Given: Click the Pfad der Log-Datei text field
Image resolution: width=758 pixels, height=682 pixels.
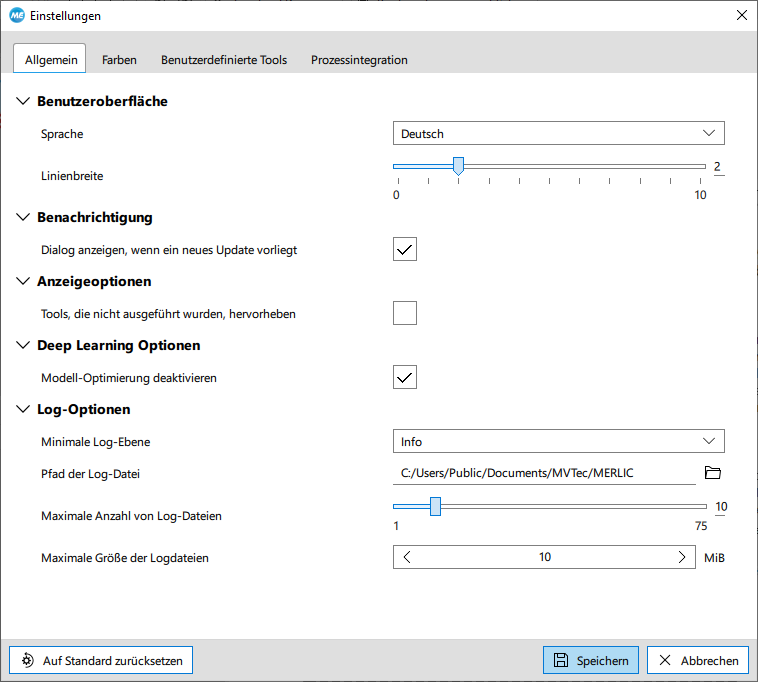Looking at the screenshot, I should 543,473.
